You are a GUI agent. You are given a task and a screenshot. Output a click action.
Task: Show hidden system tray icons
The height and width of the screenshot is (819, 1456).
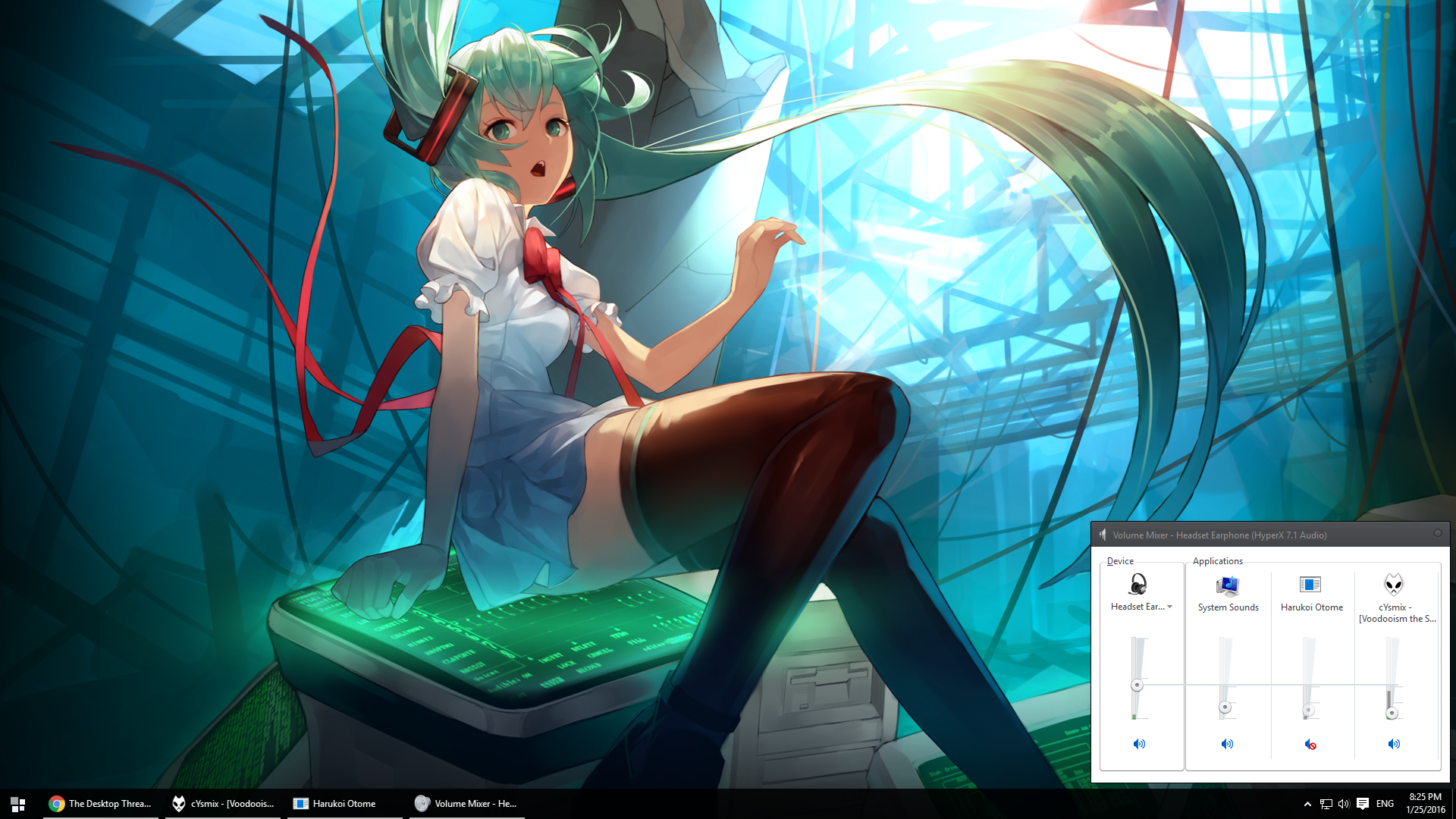(x=1307, y=804)
